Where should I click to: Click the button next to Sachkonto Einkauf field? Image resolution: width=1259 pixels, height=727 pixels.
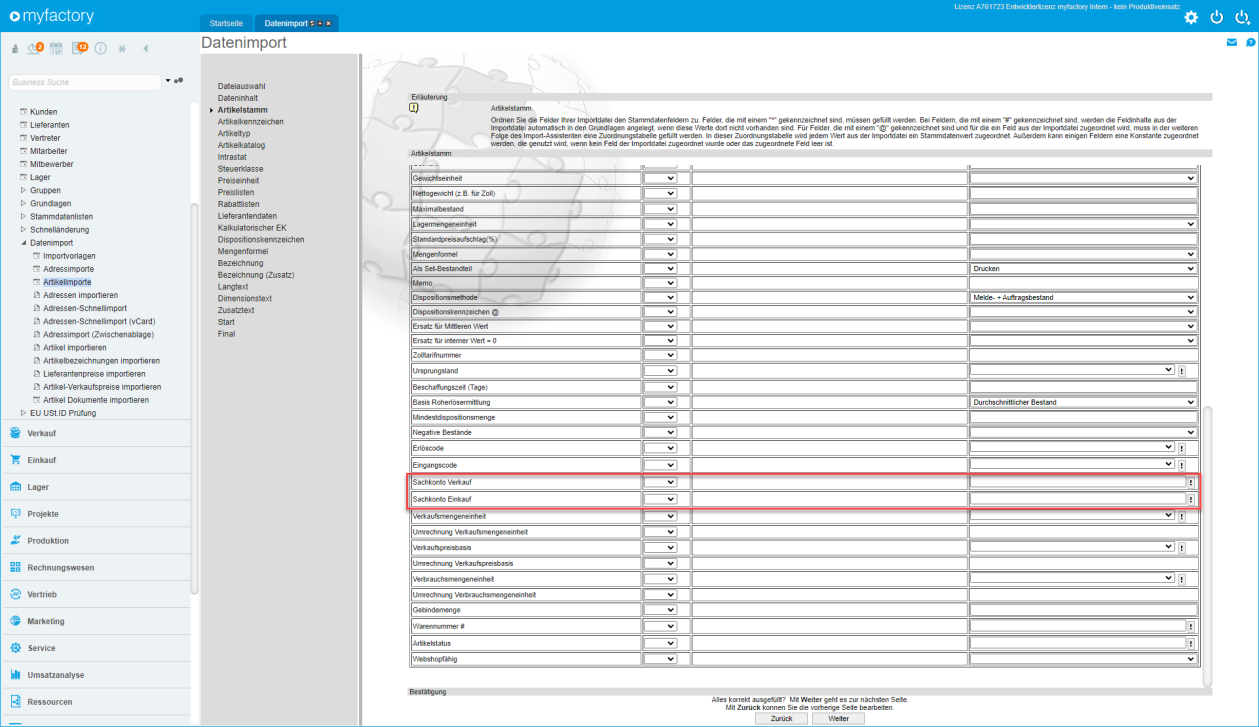(x=1191, y=499)
